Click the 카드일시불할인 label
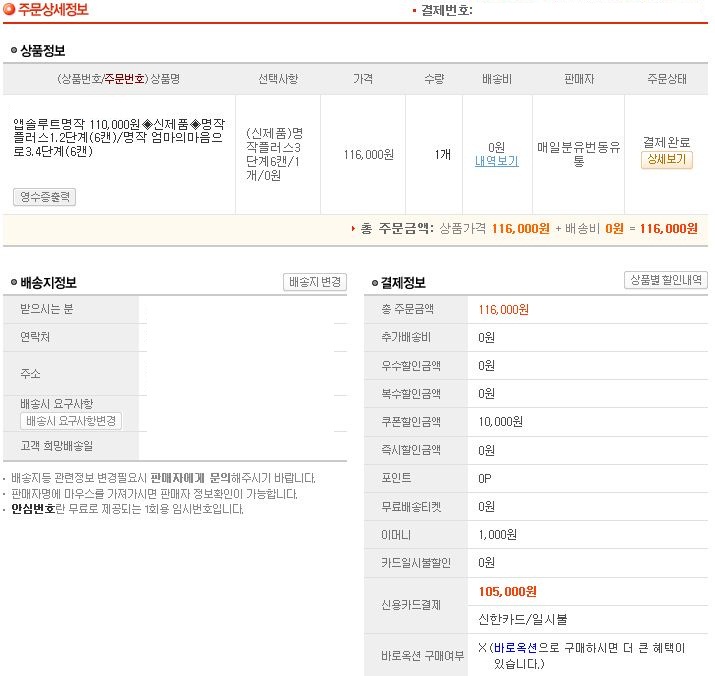 pos(416,563)
